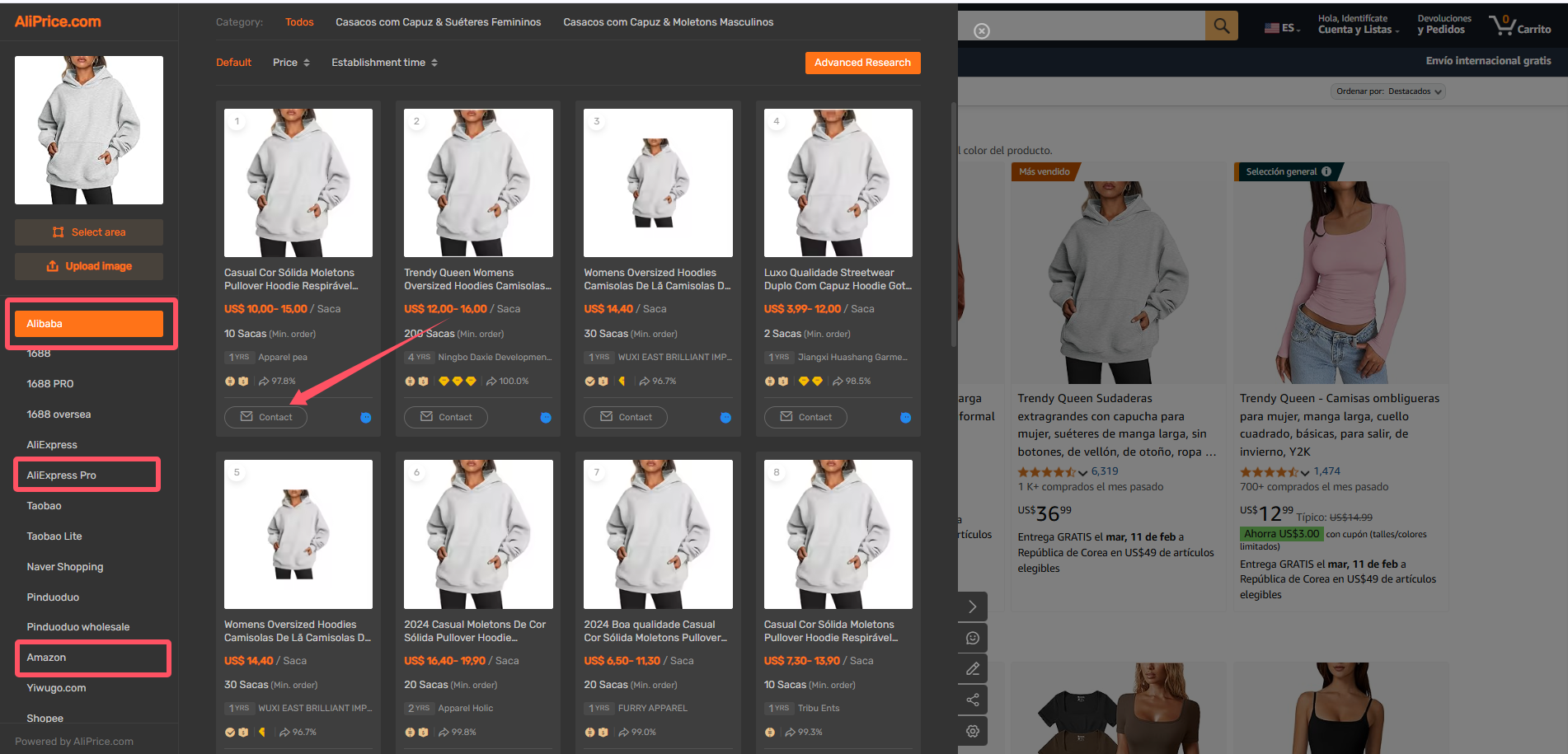Click the Advanced Research button

tap(862, 63)
